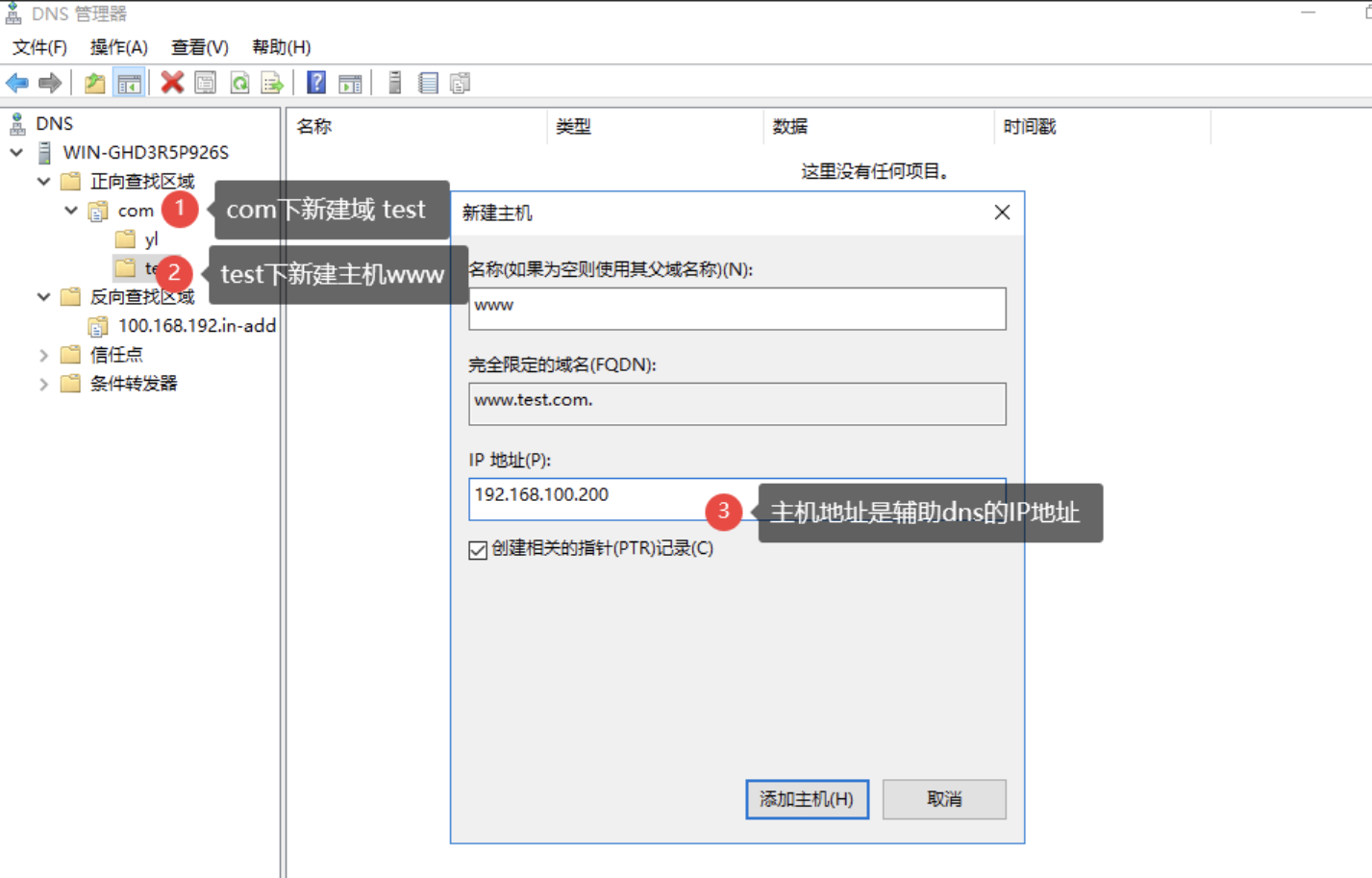Image resolution: width=1372 pixels, height=878 pixels.
Task: Open the 文件(F) menu
Action: 39,47
